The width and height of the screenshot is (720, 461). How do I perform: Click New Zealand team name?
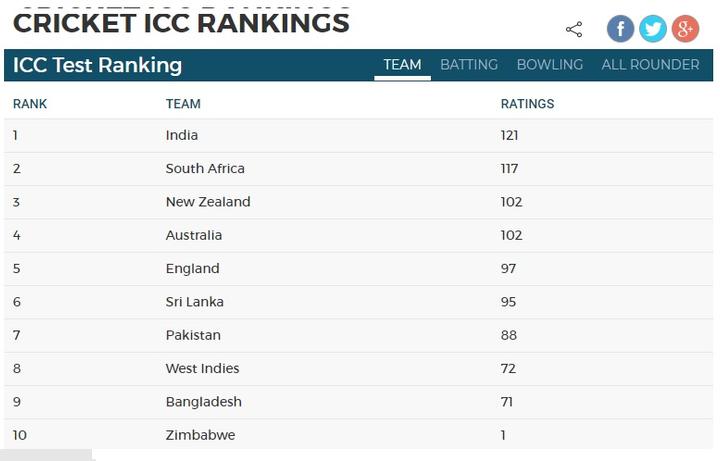click(x=208, y=202)
